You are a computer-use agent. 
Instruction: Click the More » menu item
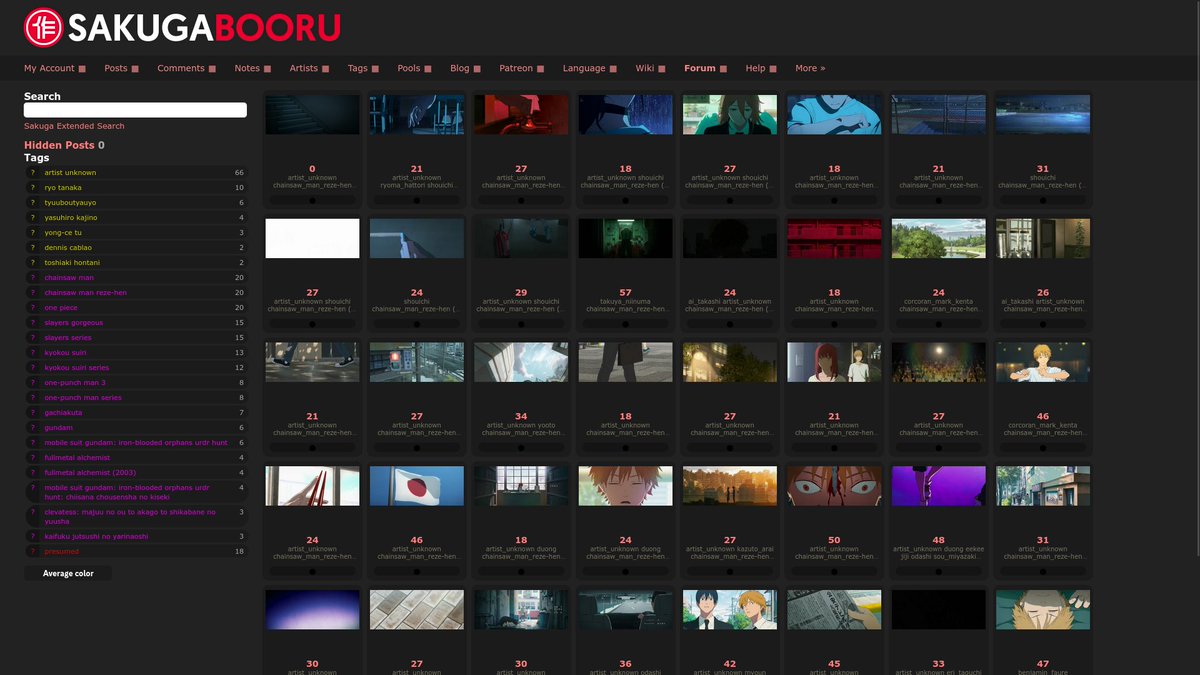(810, 69)
